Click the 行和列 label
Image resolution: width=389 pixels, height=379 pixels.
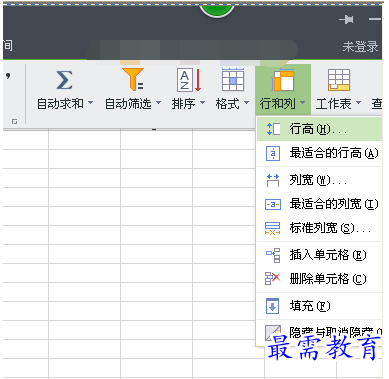pos(278,104)
